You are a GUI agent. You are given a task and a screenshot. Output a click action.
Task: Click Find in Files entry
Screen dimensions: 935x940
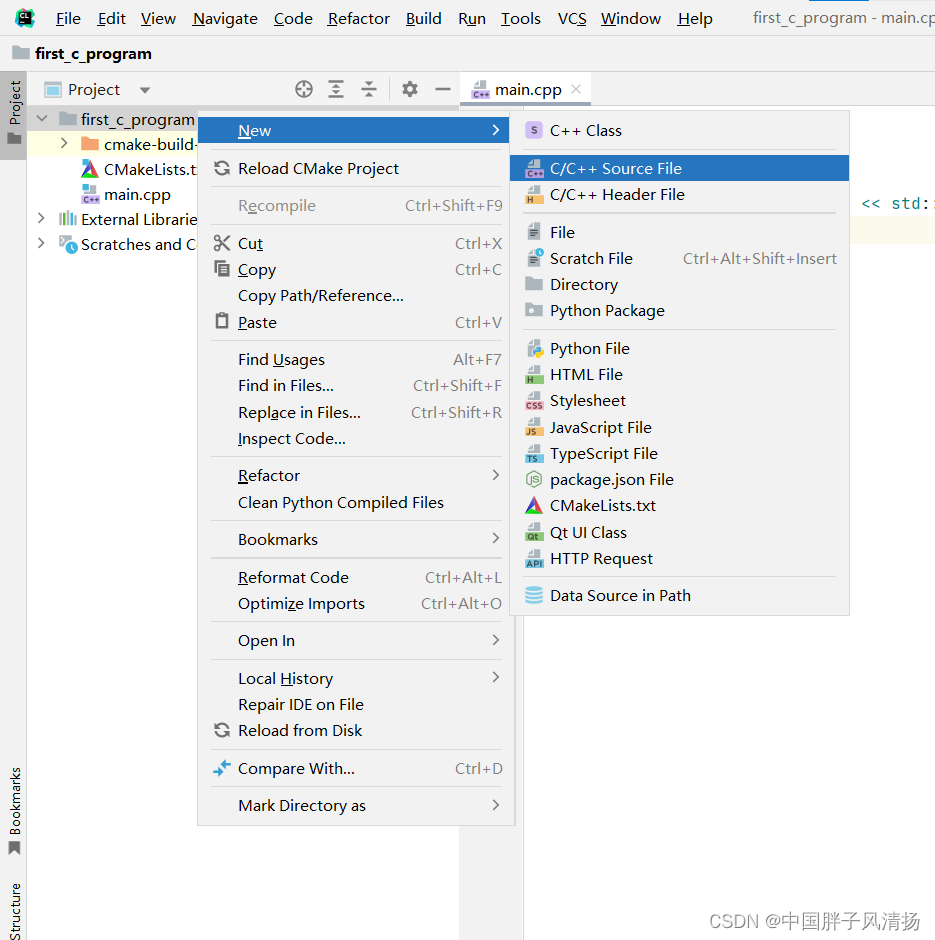point(356,385)
